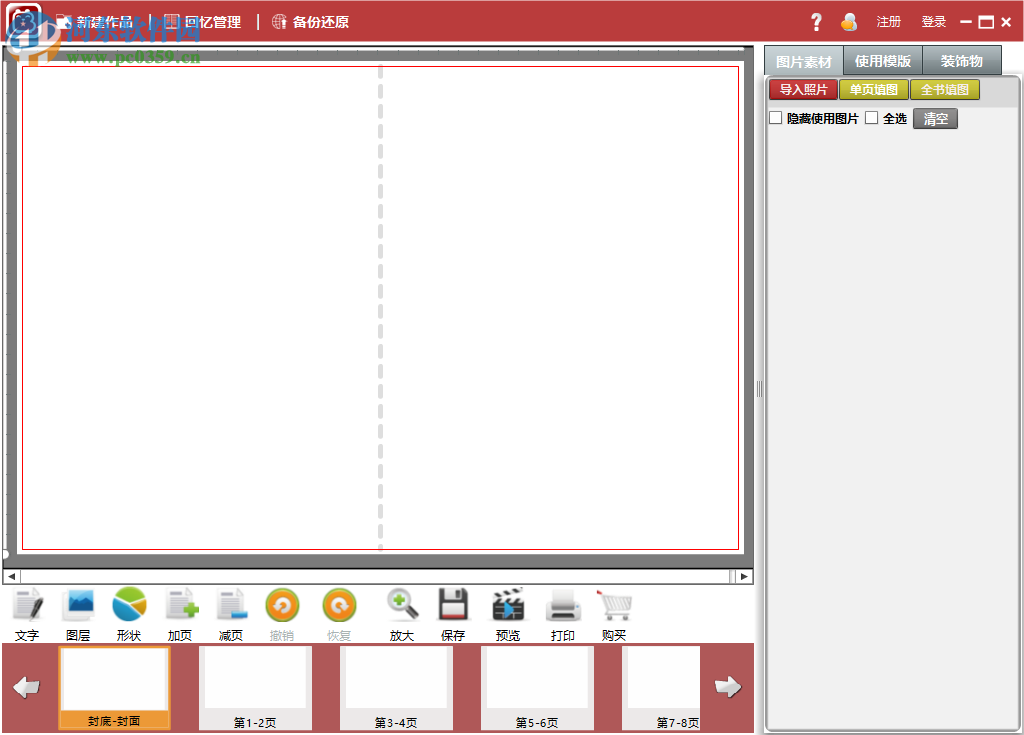
Task: Open 回忆管理 menu item
Action: pyautogui.click(x=203, y=22)
